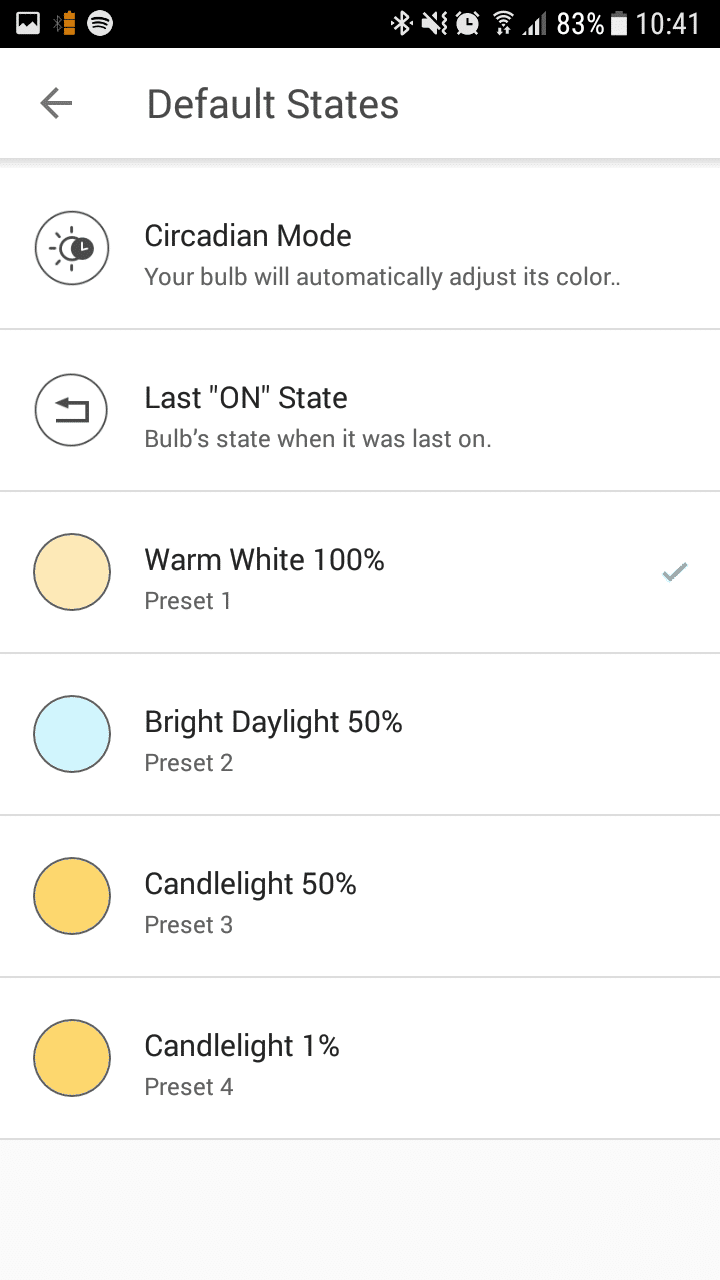
Task: Tap the Candlelight 50% orange swatch
Action: [72, 896]
